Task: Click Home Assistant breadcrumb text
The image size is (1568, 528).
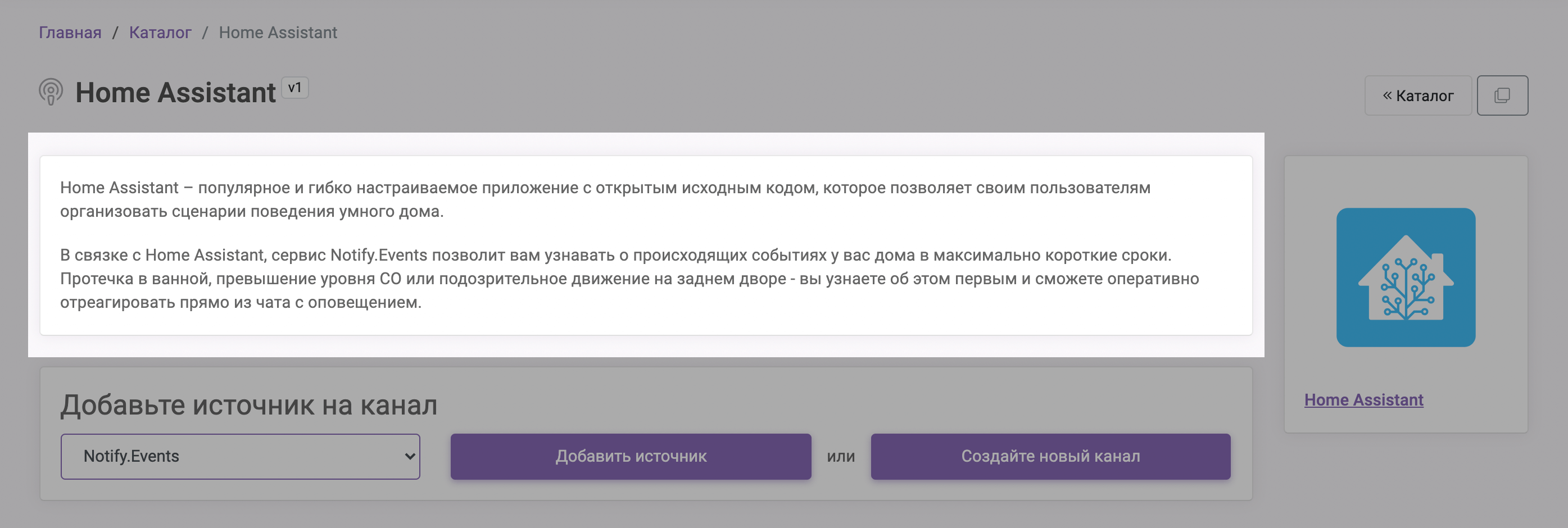Action: click(x=278, y=33)
